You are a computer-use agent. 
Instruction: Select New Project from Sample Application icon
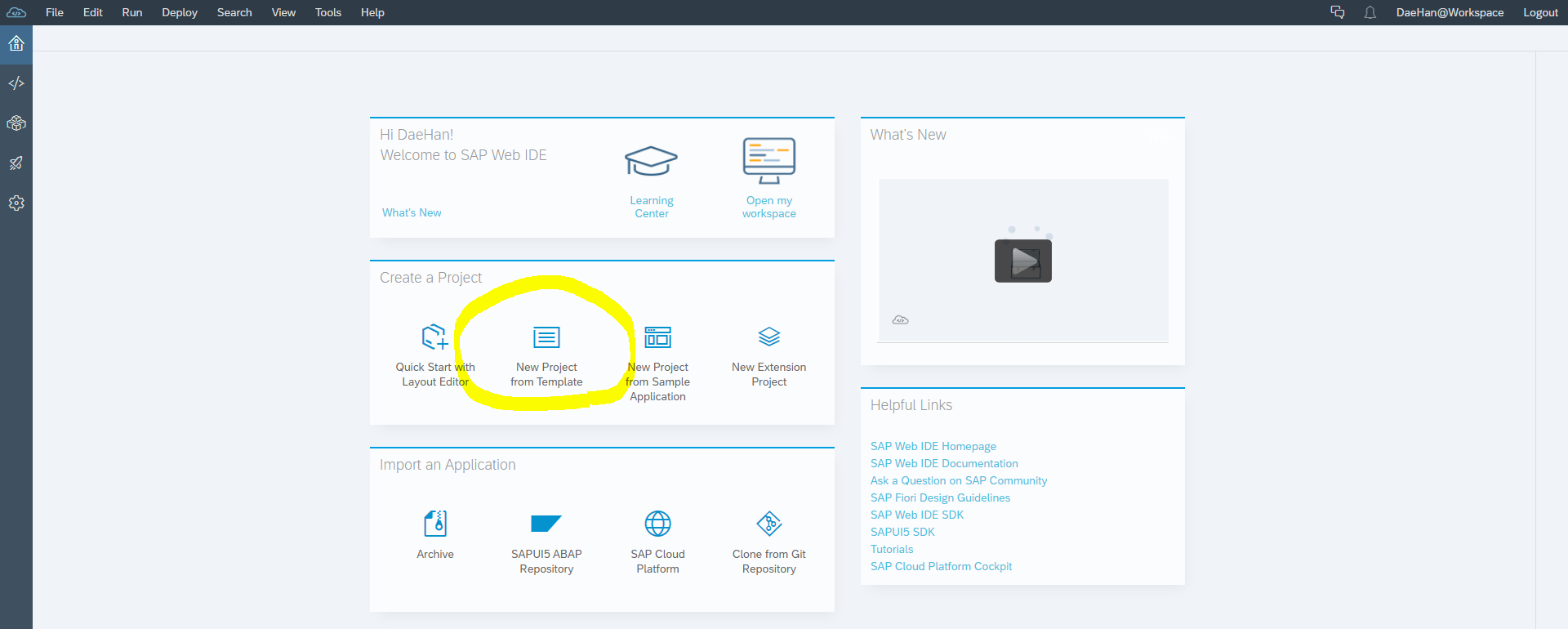(x=657, y=337)
